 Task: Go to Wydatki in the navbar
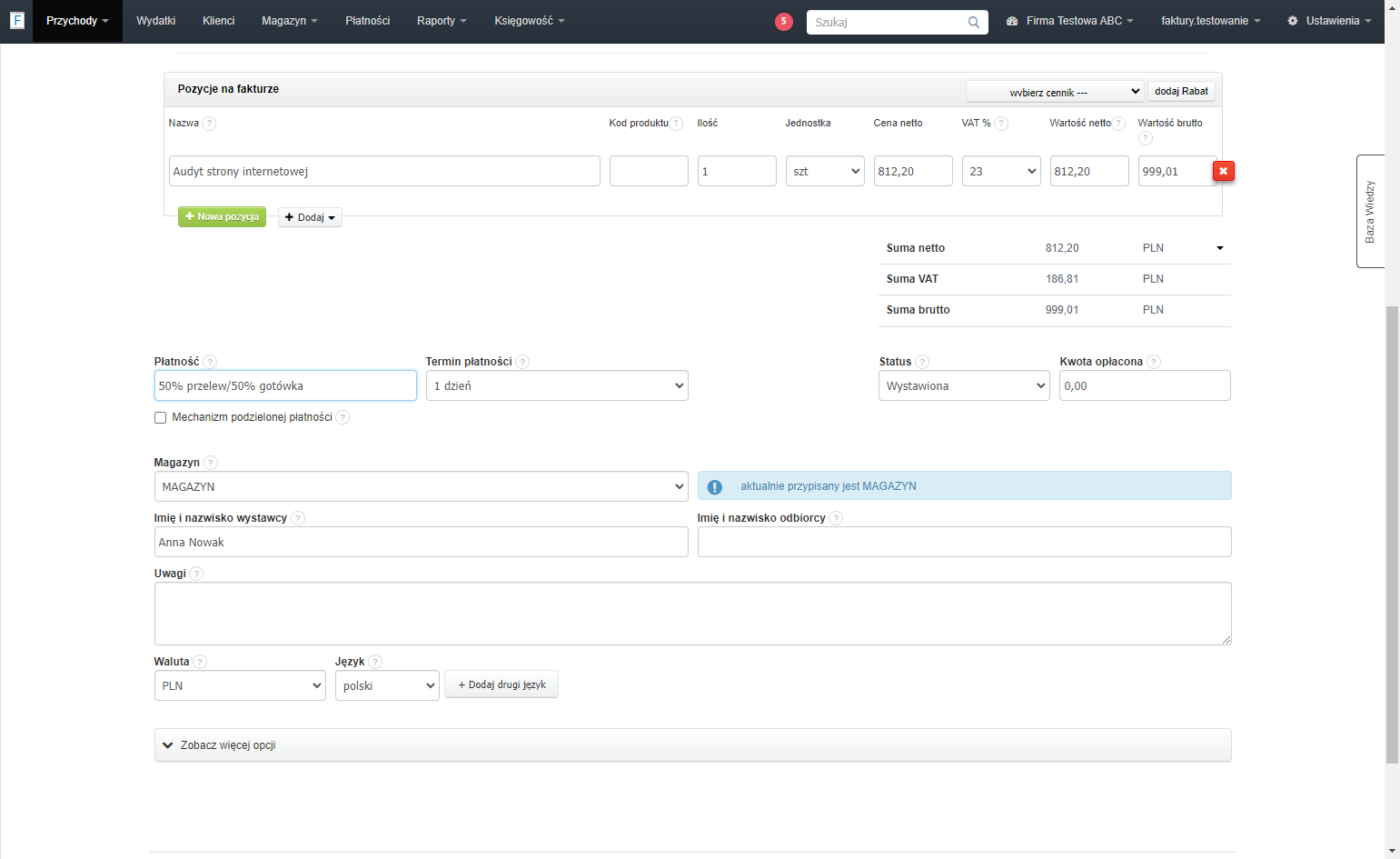(x=156, y=21)
